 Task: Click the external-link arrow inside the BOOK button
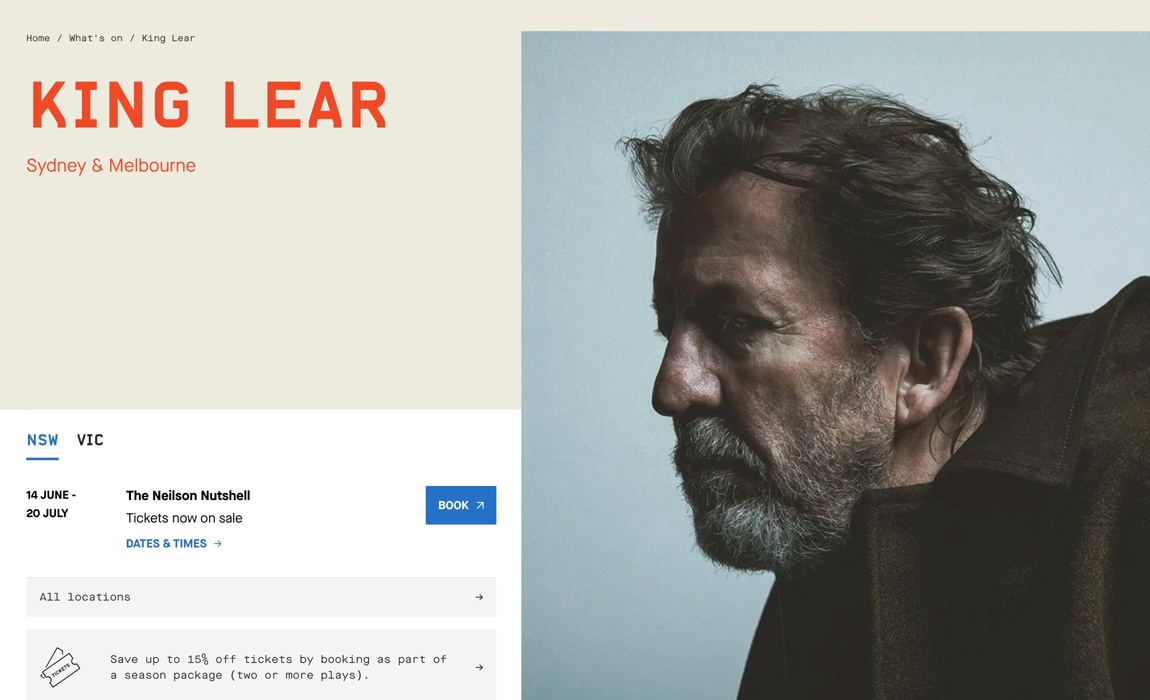click(x=480, y=506)
